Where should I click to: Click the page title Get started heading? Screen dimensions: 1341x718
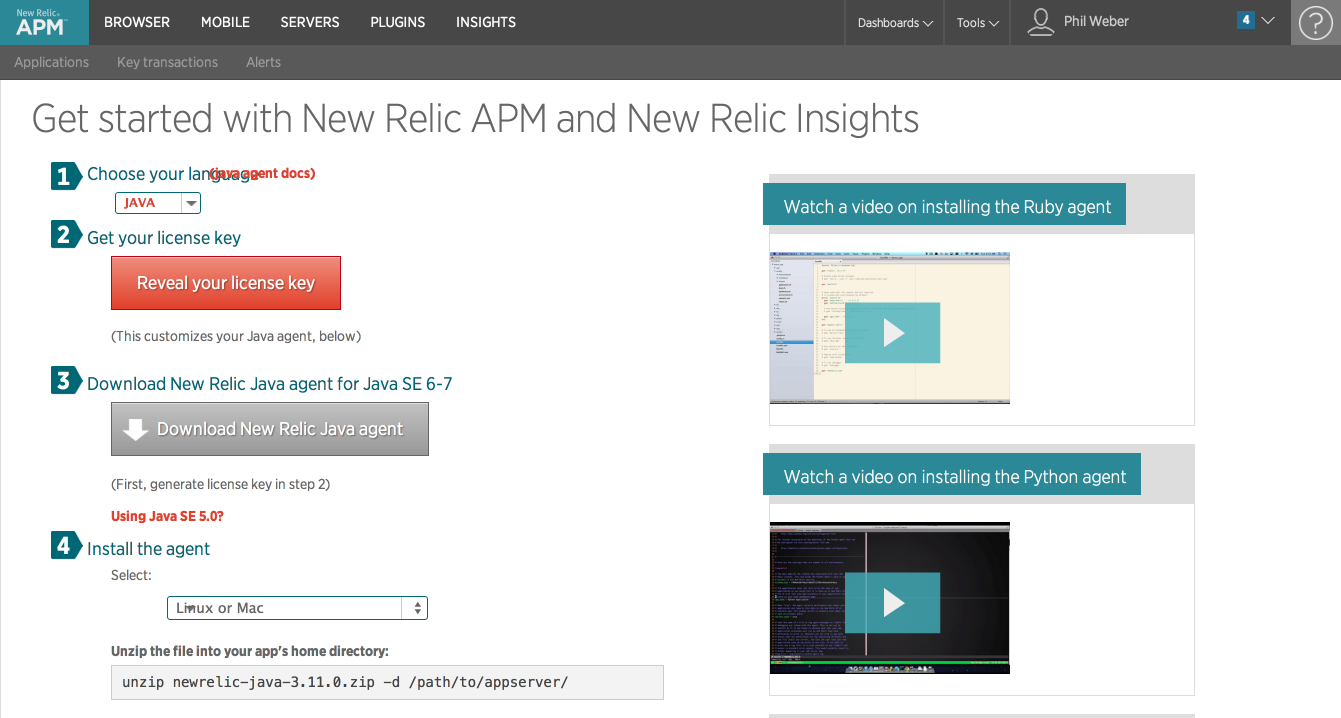coord(475,119)
